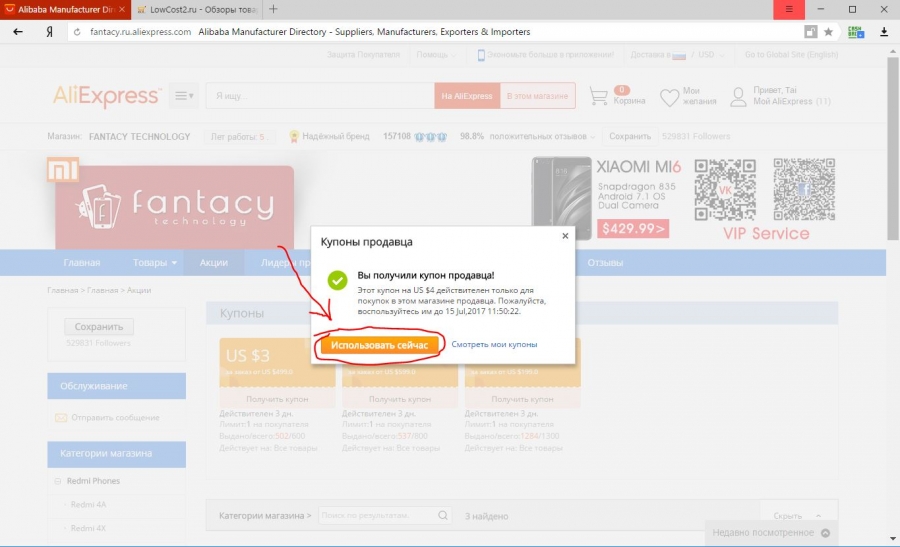Select В этом магазине search toggle
This screenshot has width=900, height=547.
coord(537,96)
